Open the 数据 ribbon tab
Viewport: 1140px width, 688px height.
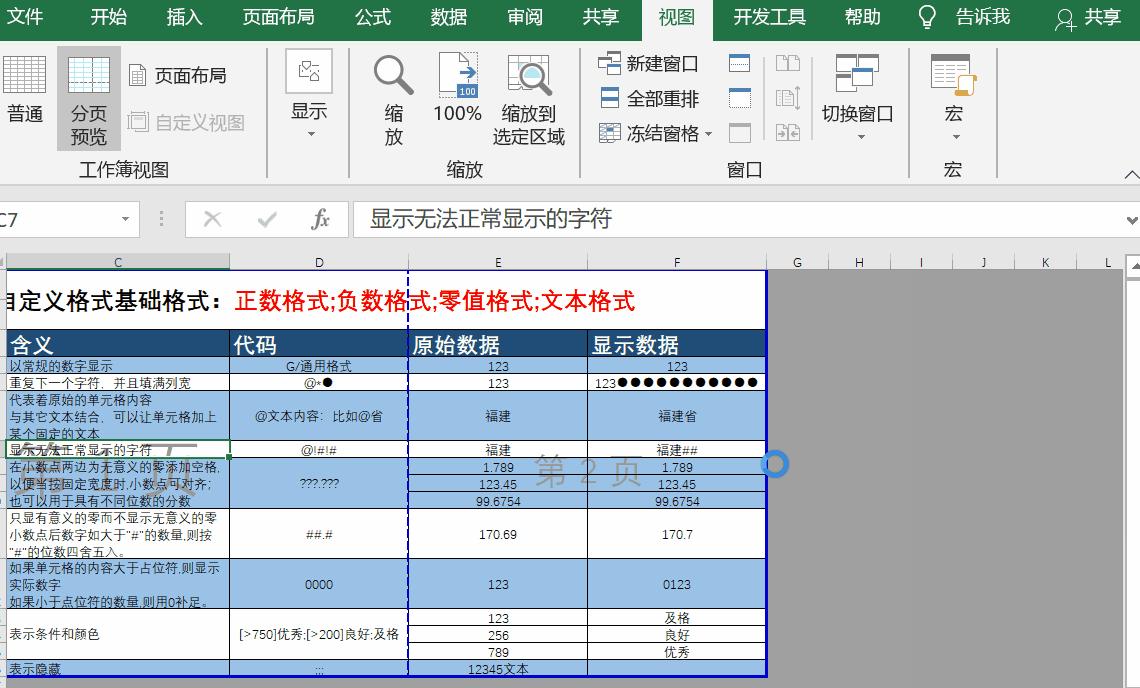click(x=448, y=18)
